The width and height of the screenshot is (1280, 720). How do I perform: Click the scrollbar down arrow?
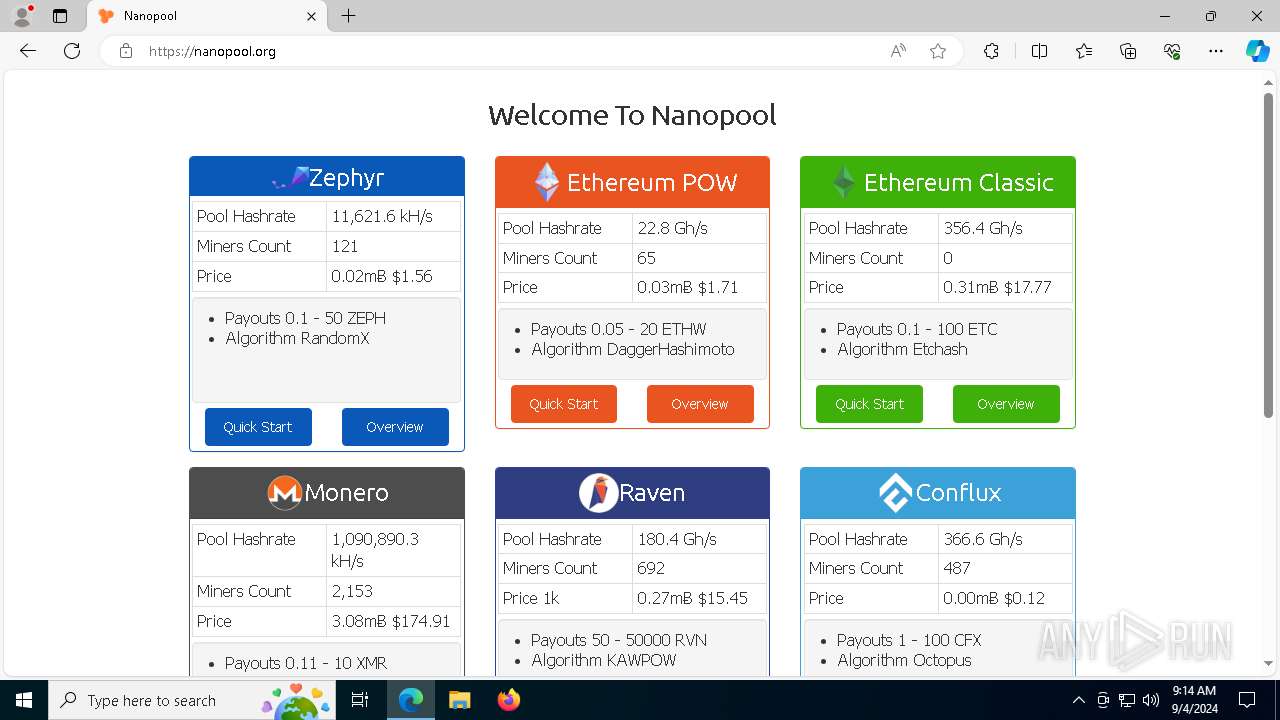(1268, 663)
